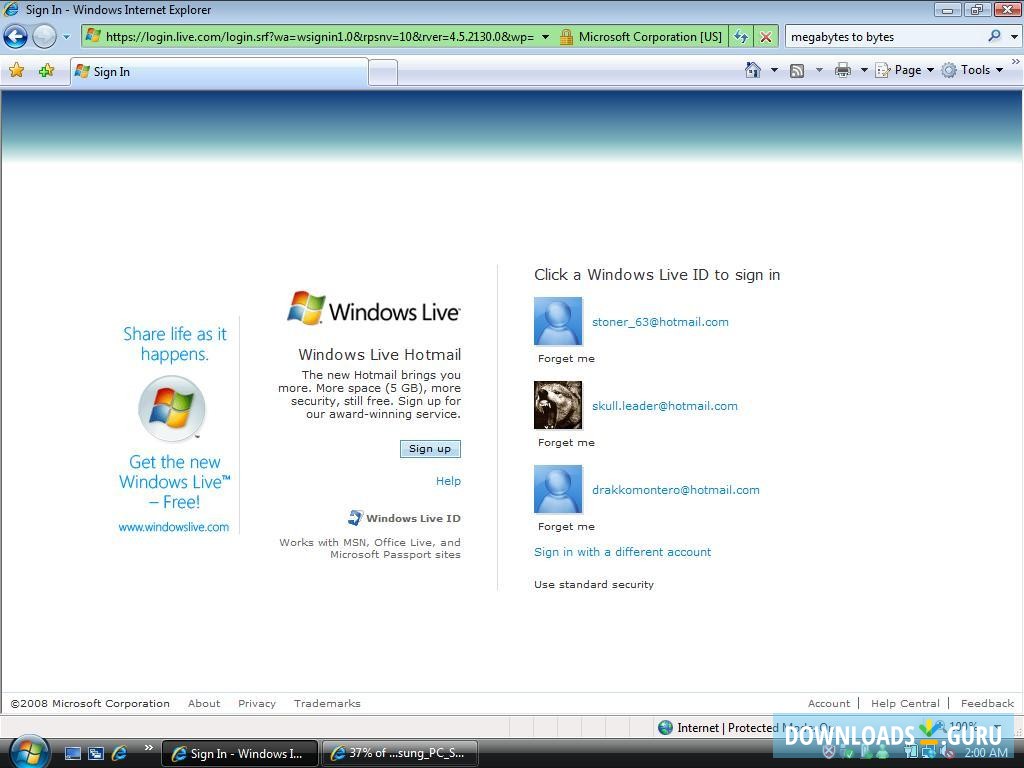Viewport: 1024px width, 768px height.
Task: Click the round Windows orb advertisement image
Action: pyautogui.click(x=172, y=409)
